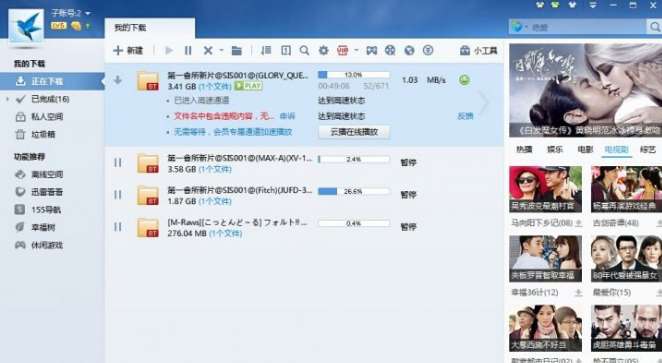Click the green PLAY button on first task
The height and width of the screenshot is (363, 662).
tap(248, 86)
